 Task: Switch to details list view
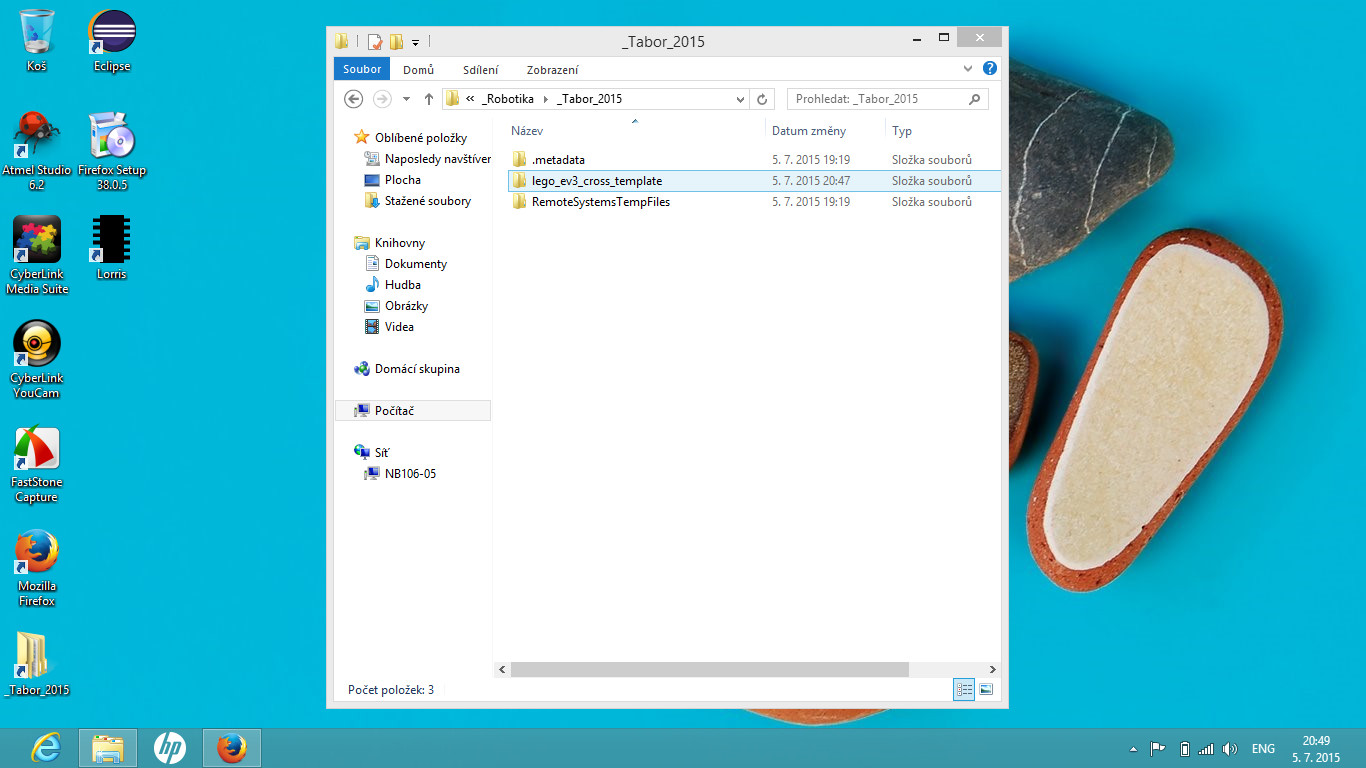(964, 690)
